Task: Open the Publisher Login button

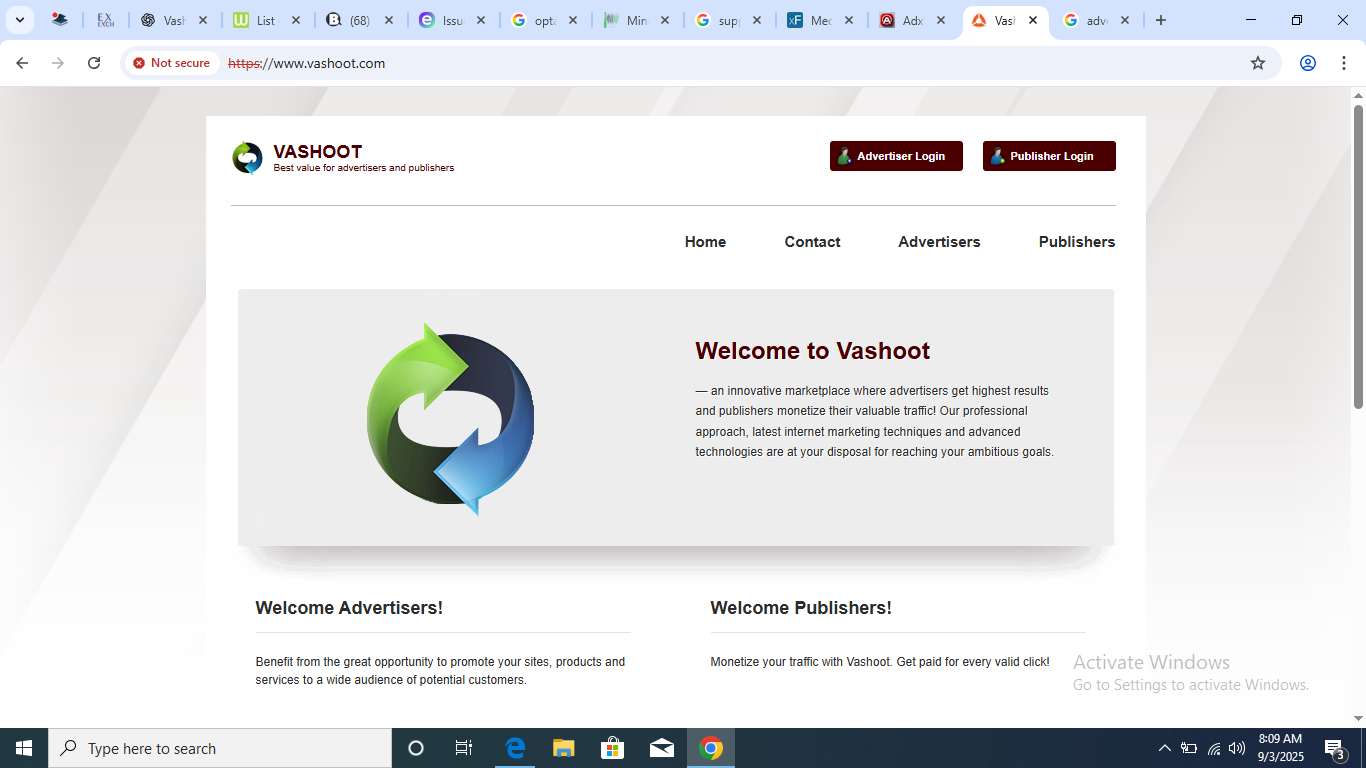Action: pyautogui.click(x=1049, y=156)
